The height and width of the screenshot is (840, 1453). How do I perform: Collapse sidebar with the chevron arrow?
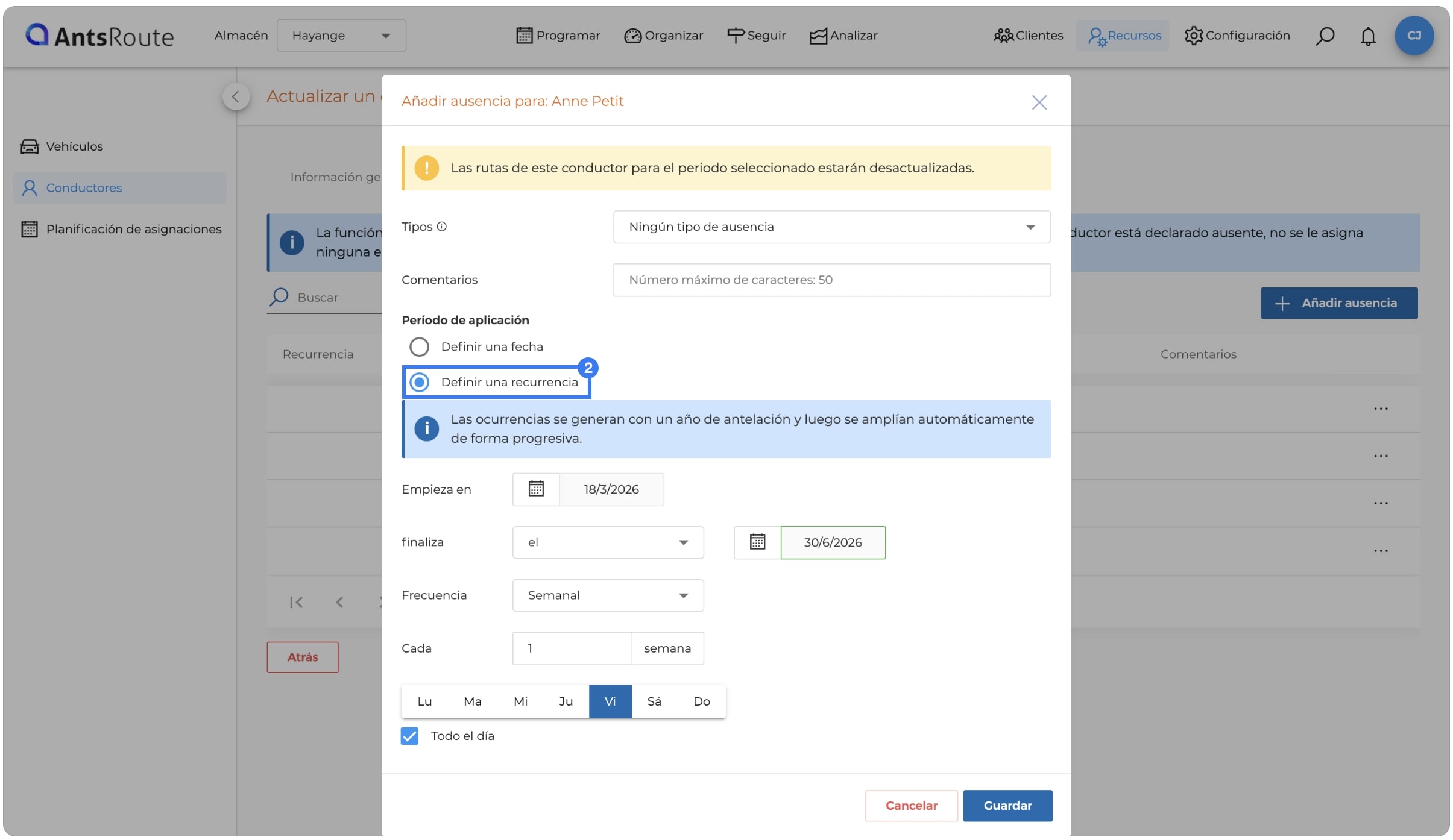coord(236,96)
